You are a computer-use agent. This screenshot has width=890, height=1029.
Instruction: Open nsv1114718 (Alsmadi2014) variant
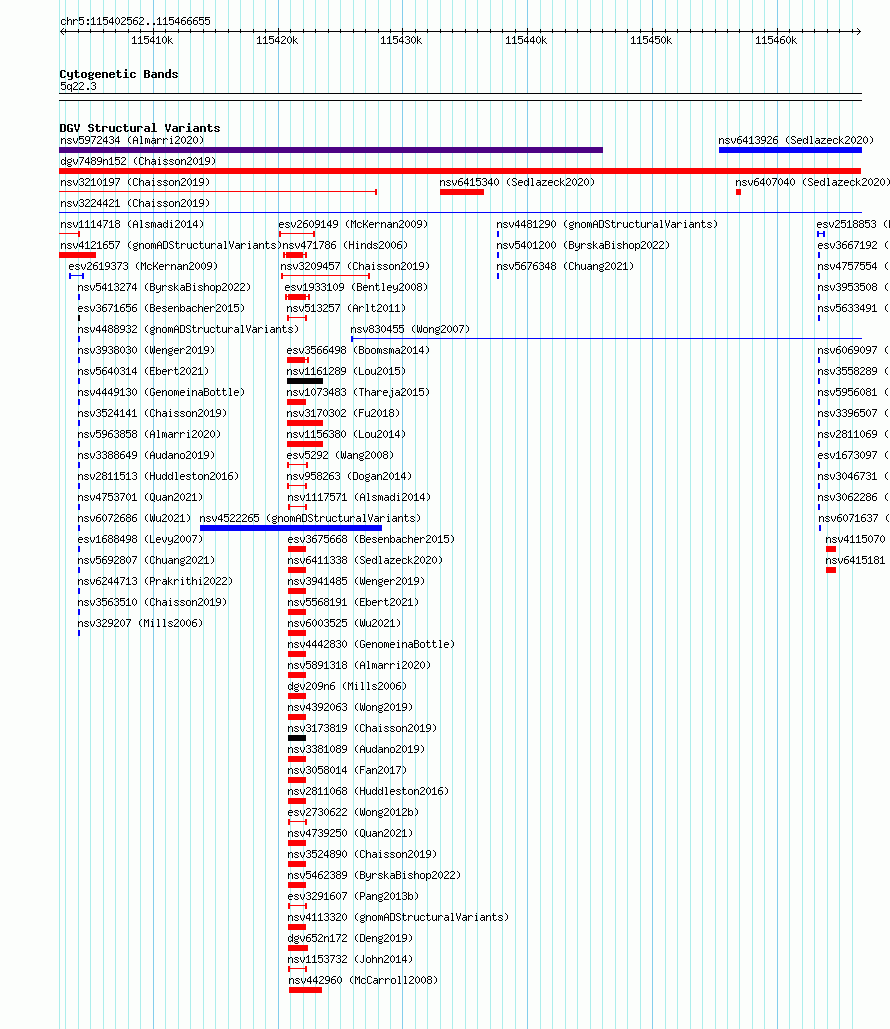click(x=132, y=224)
